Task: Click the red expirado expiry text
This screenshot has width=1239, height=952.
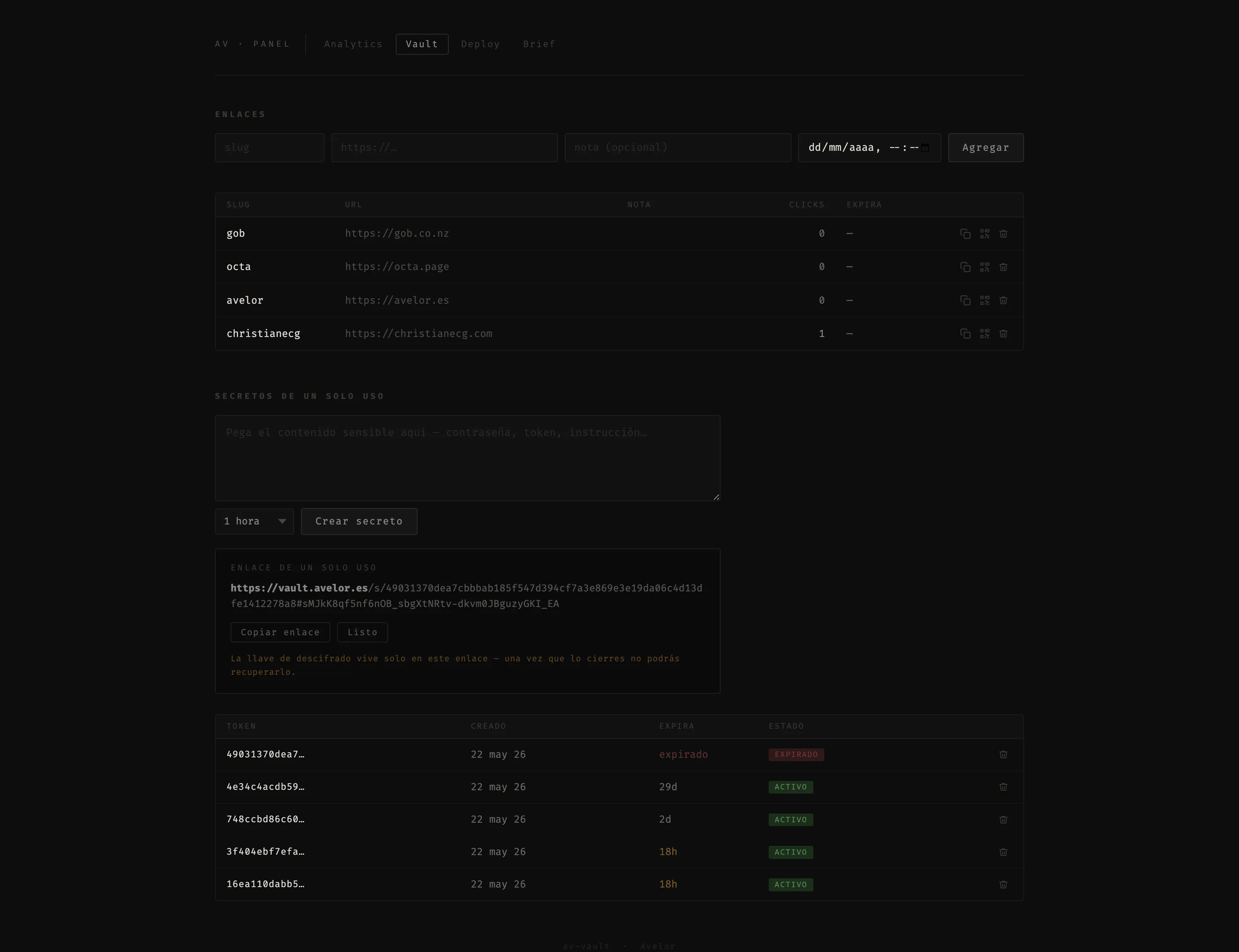Action: [x=683, y=754]
